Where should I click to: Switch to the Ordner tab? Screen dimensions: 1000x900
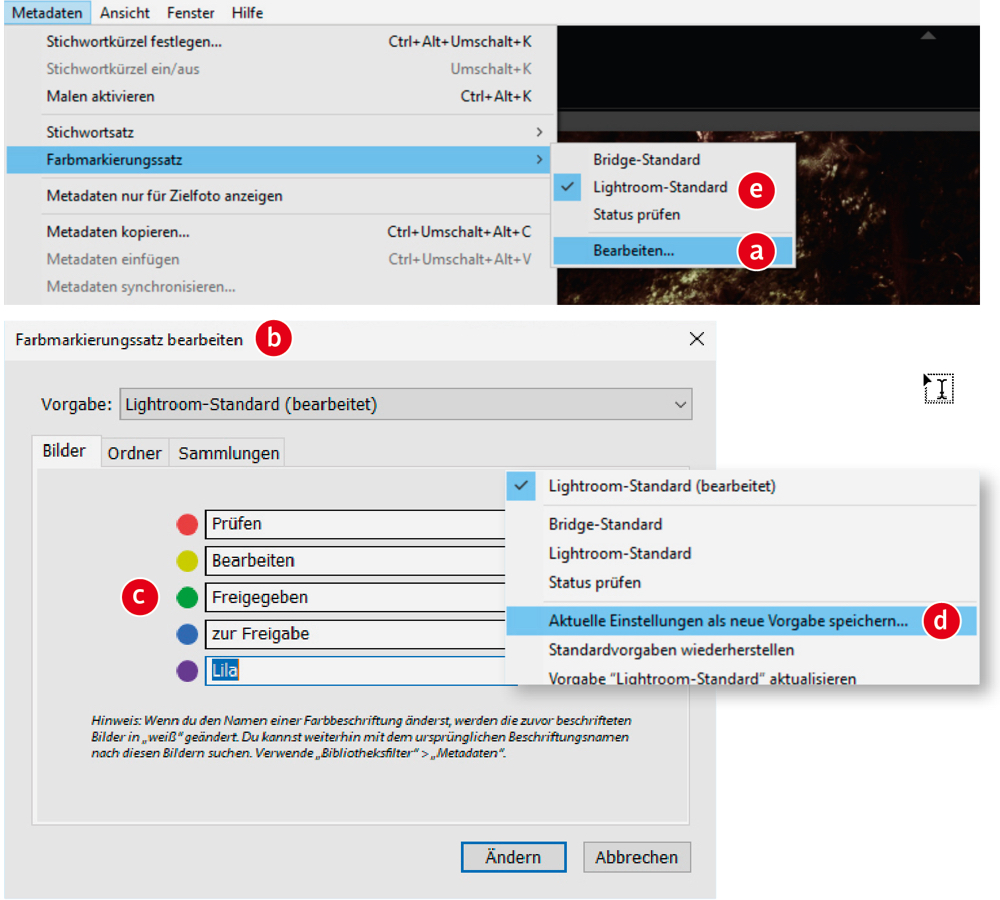pos(135,453)
